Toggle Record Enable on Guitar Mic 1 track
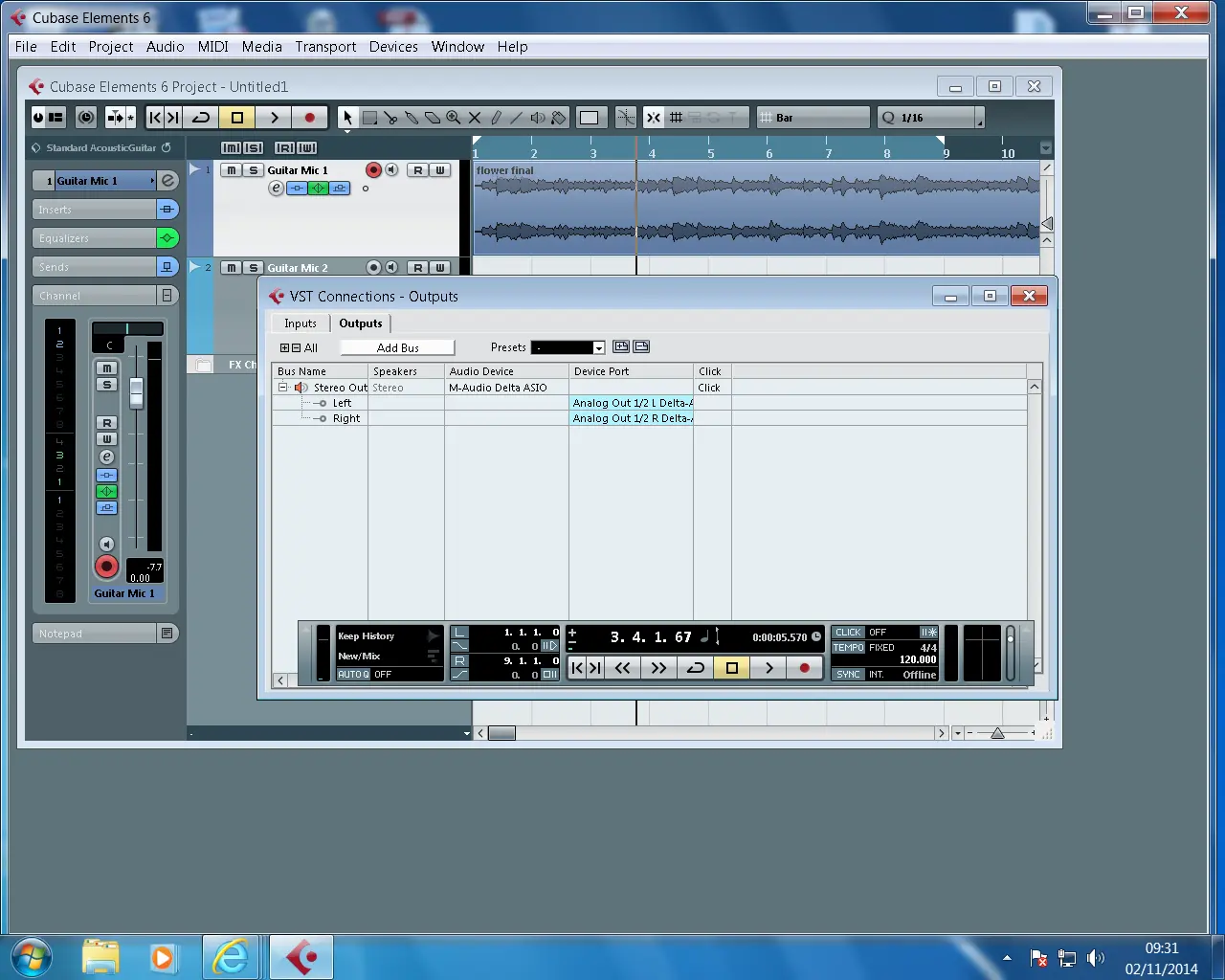The height and width of the screenshot is (980, 1225). pos(373,169)
